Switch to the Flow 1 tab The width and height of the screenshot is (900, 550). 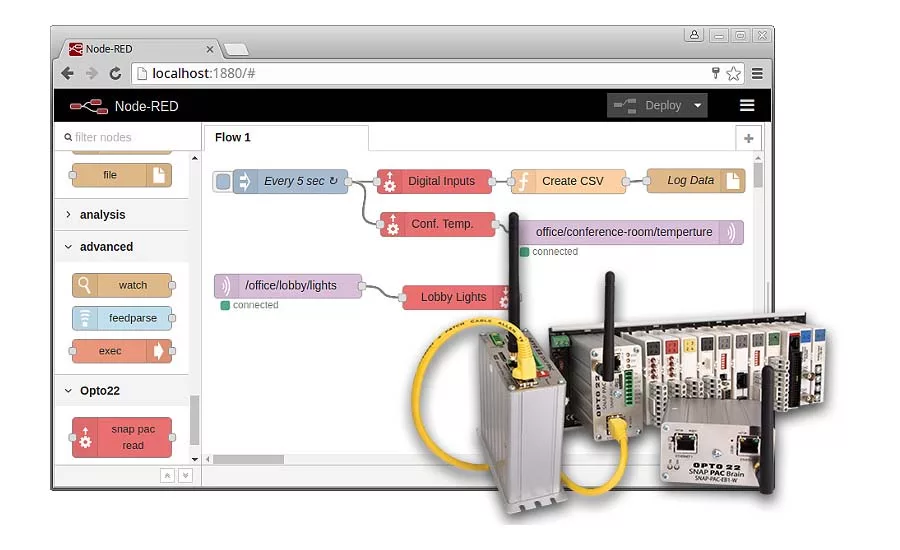(x=286, y=137)
